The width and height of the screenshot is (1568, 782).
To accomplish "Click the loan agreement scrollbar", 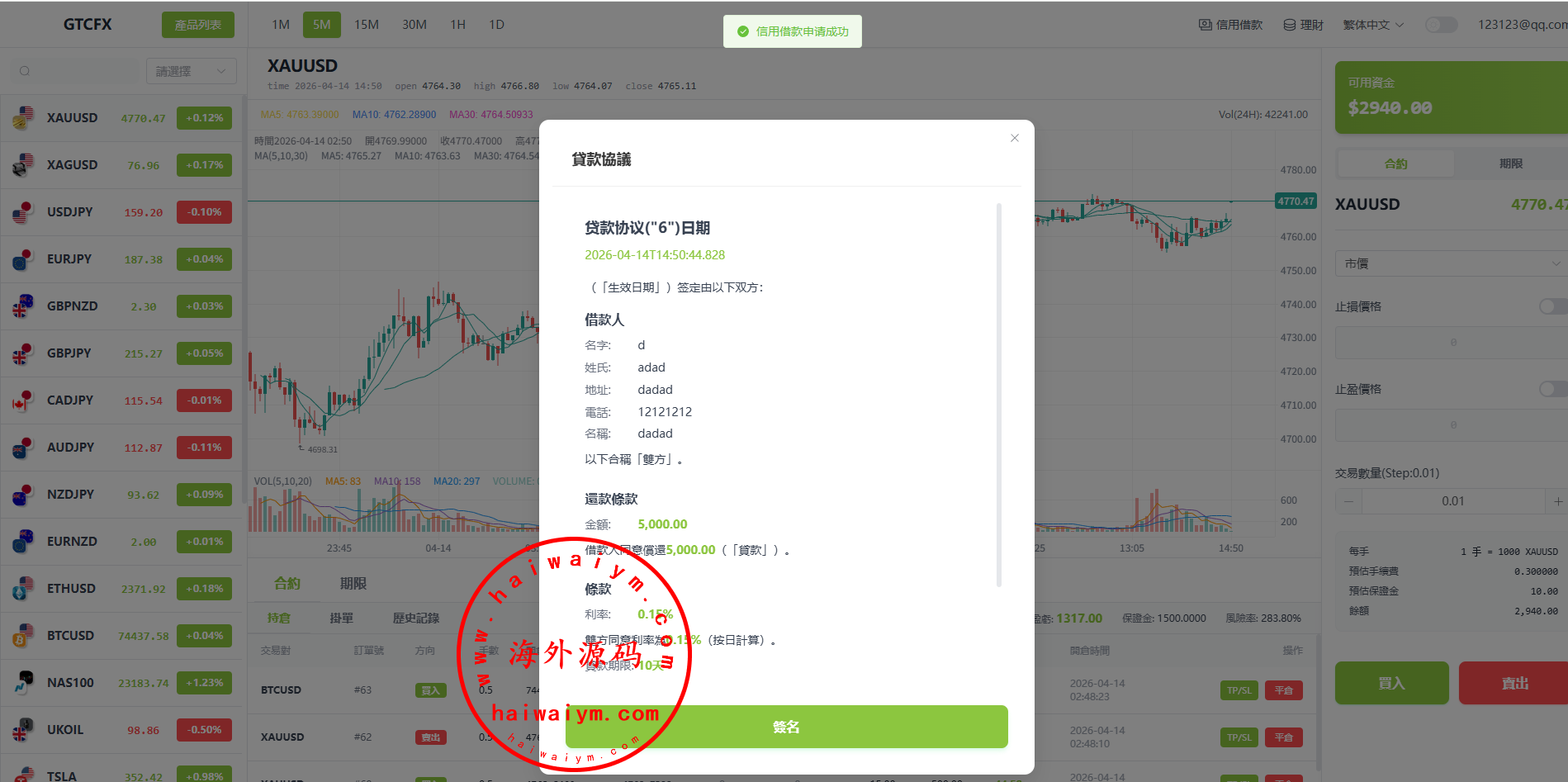I will pyautogui.click(x=999, y=395).
